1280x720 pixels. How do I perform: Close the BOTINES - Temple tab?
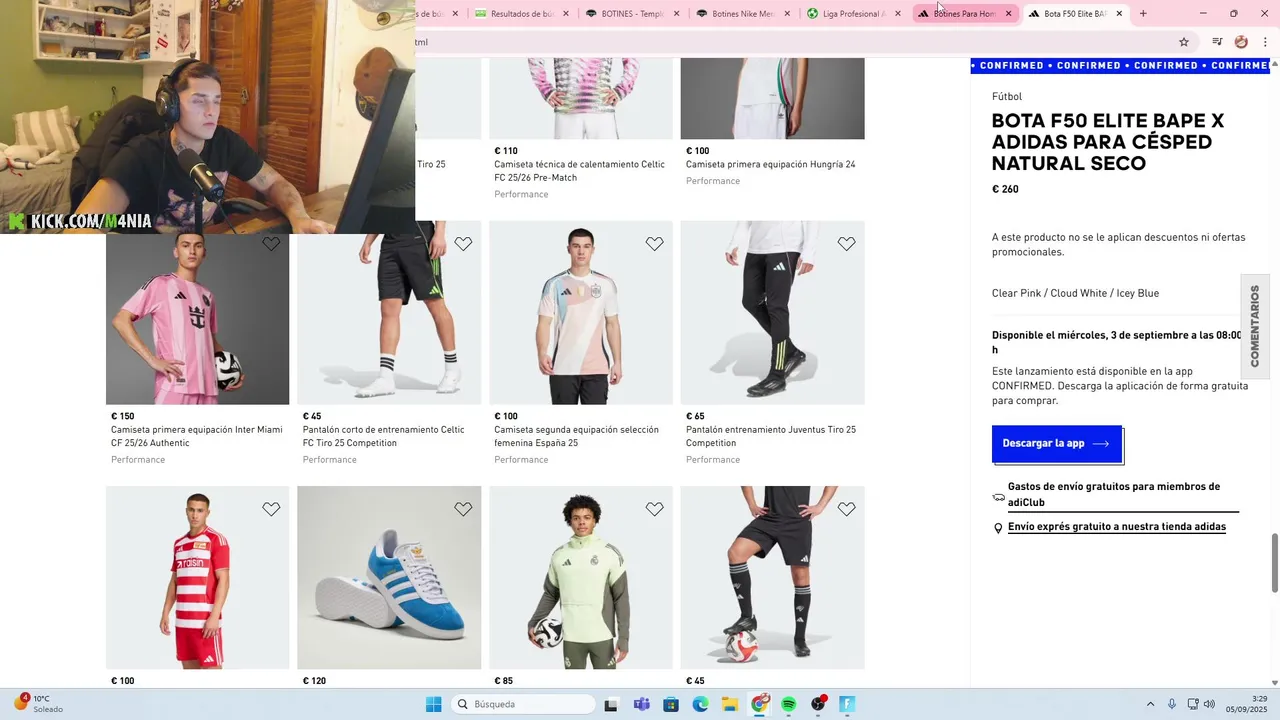[x=676, y=14]
